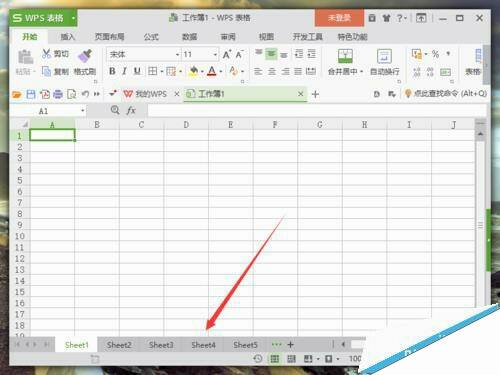
Task: Expand the Name Box dropdown for A1
Action: 82,111
